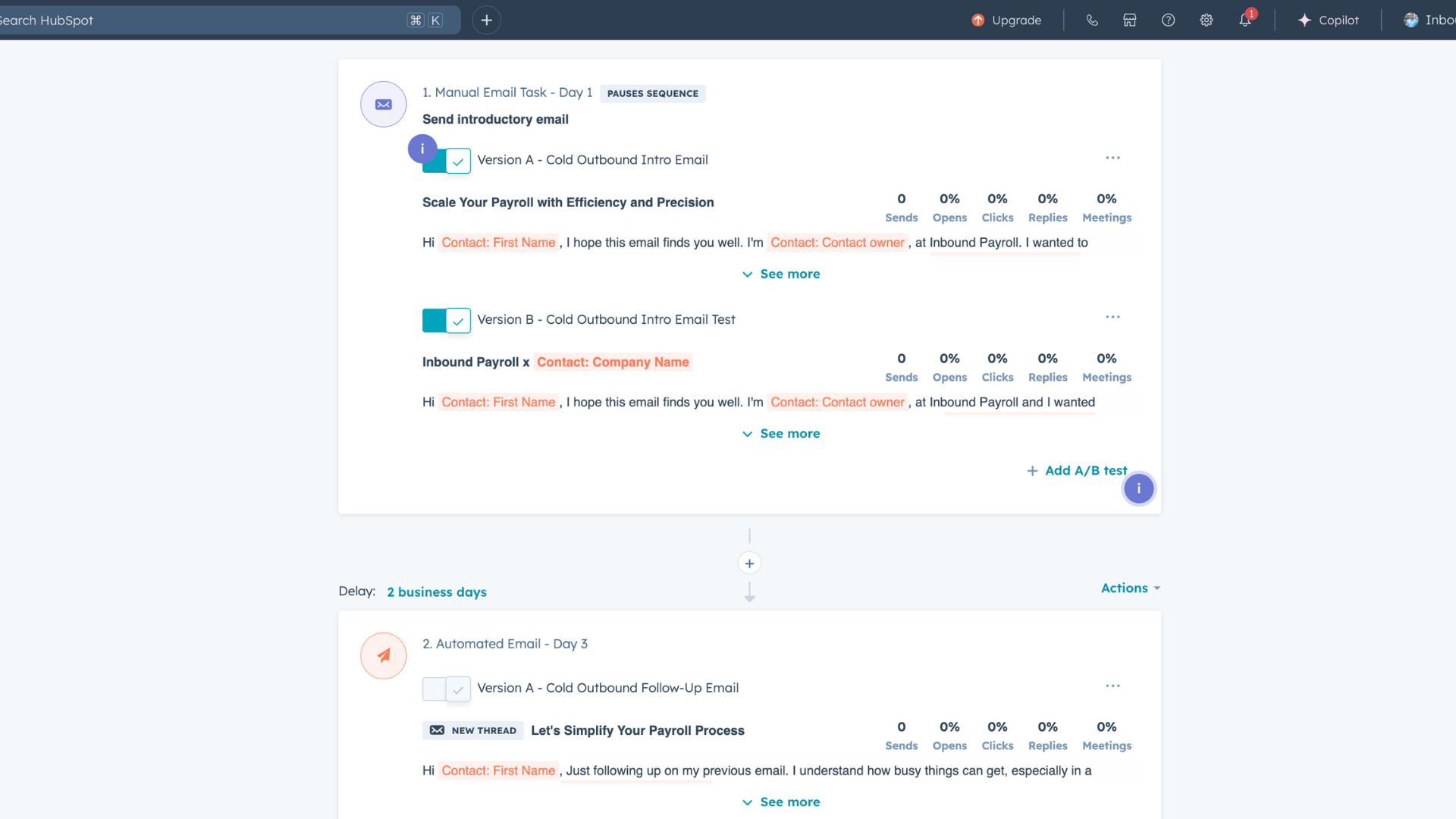The width and height of the screenshot is (1456, 819).
Task: Click the 2 business days delay link
Action: pyautogui.click(x=437, y=592)
